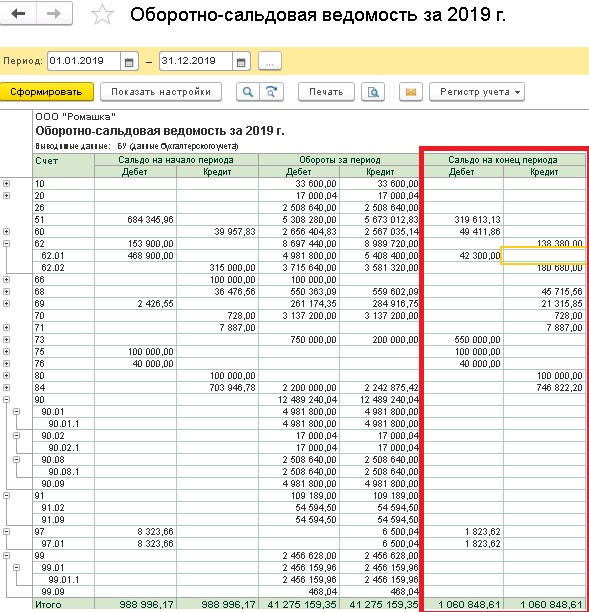The width and height of the screenshot is (589, 612).
Task: Collapse account 90 group
Action: [x=6, y=400]
